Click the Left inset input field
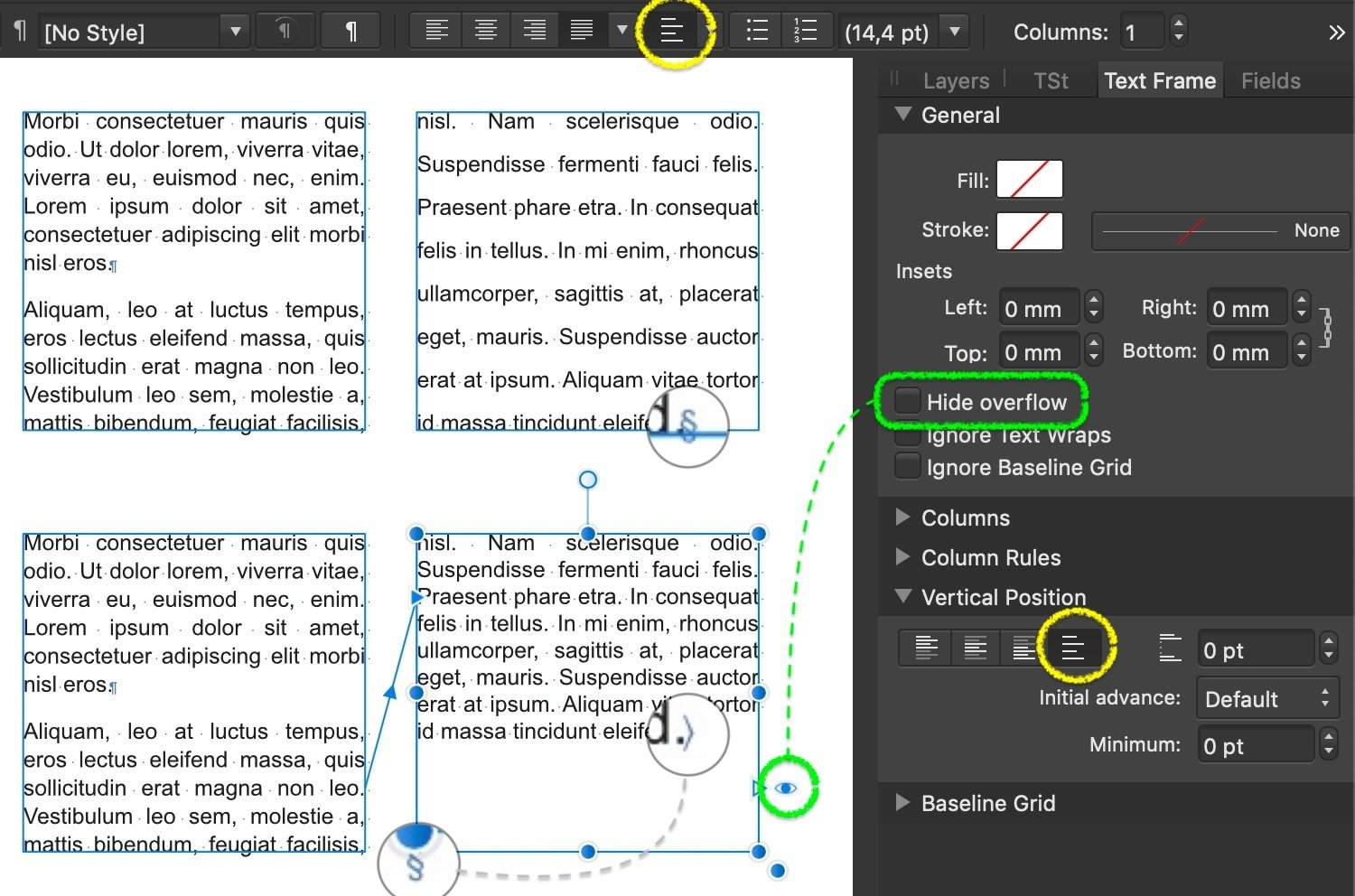 coord(1040,309)
